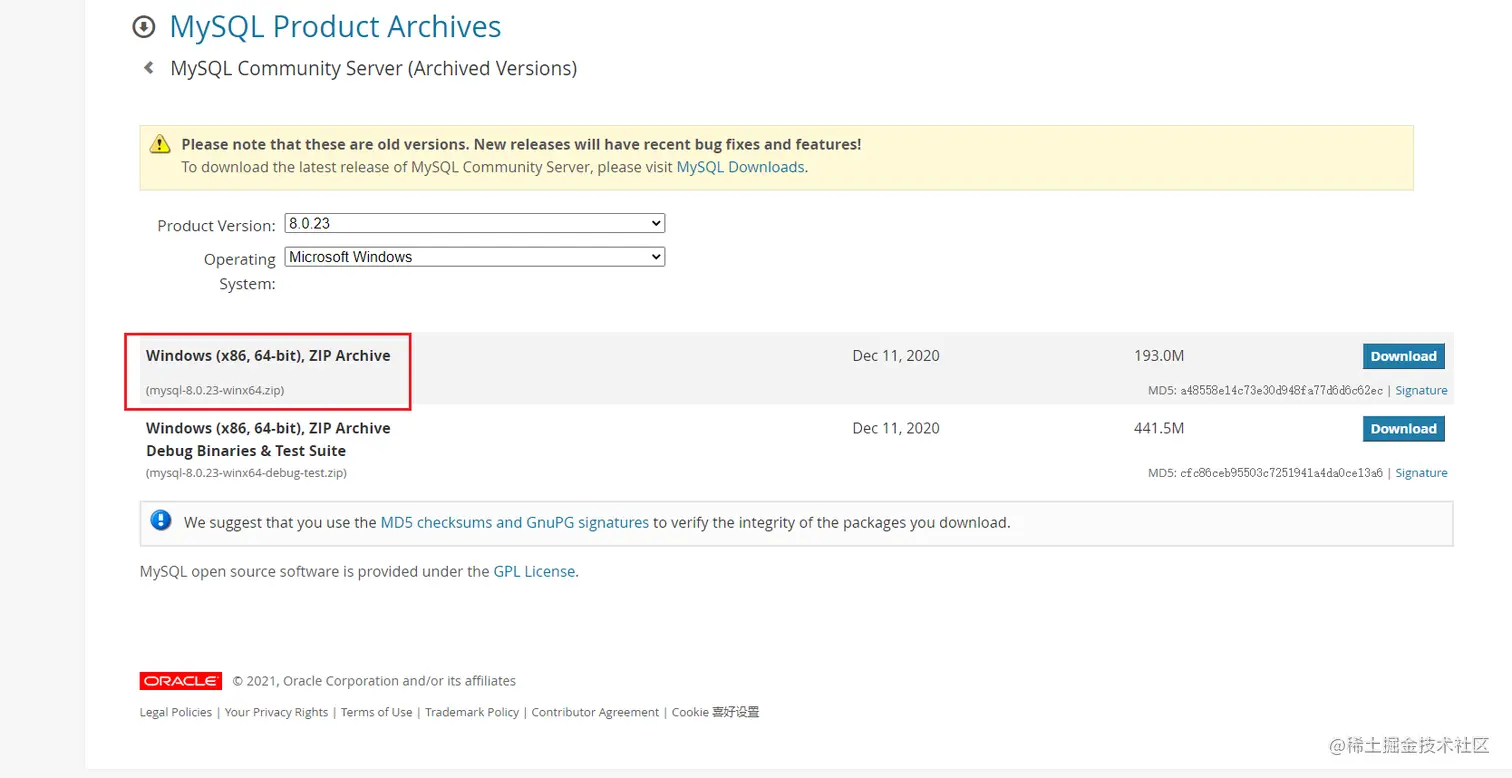The image size is (1512, 778).
Task: Open Terms of Use footer link
Action: 376,712
